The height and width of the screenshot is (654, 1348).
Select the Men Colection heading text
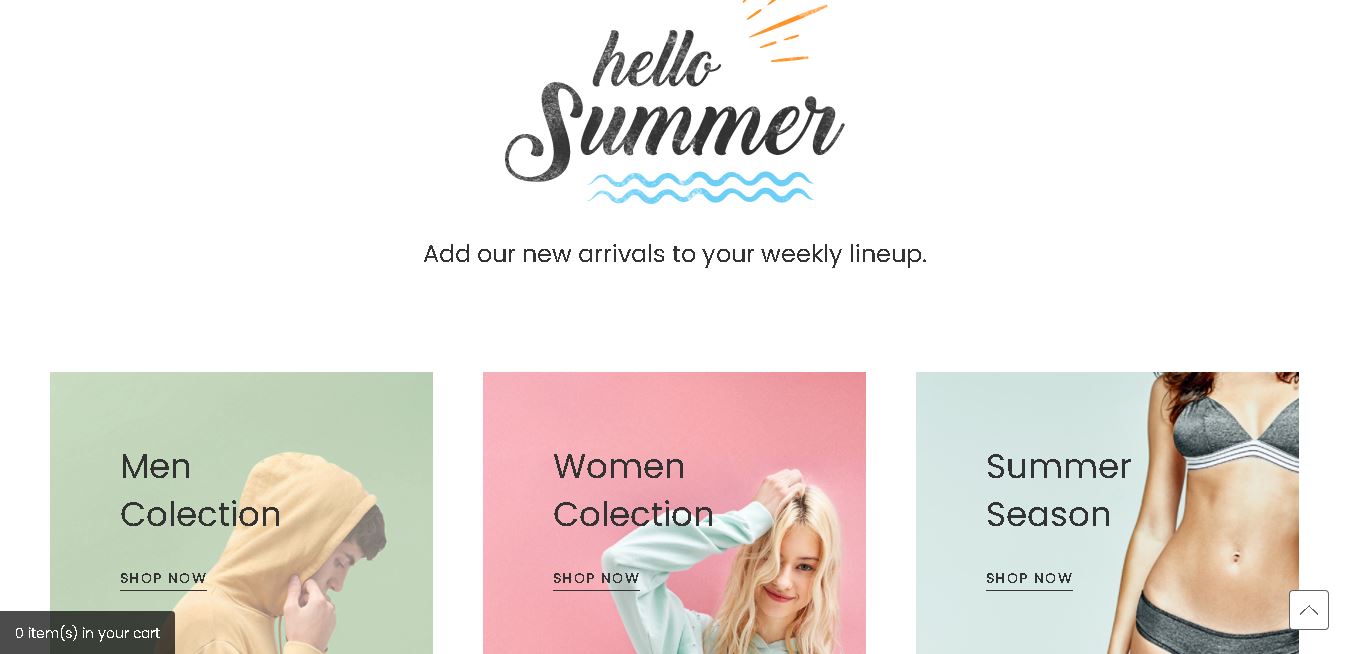(200, 490)
